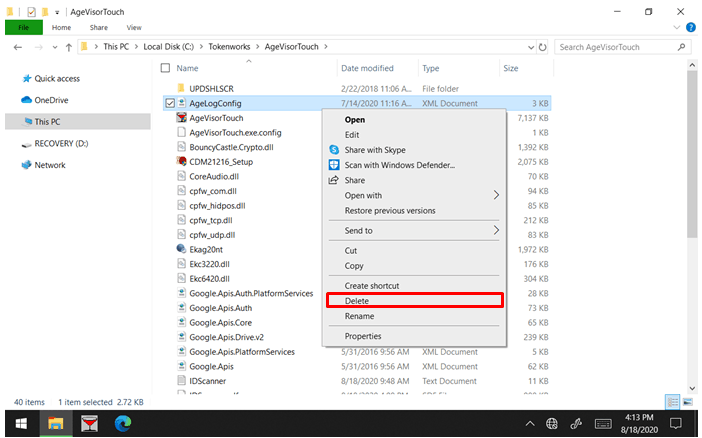This screenshot has height=438, width=702.
Task: Choose Create shortcut
Action: pos(414,286)
